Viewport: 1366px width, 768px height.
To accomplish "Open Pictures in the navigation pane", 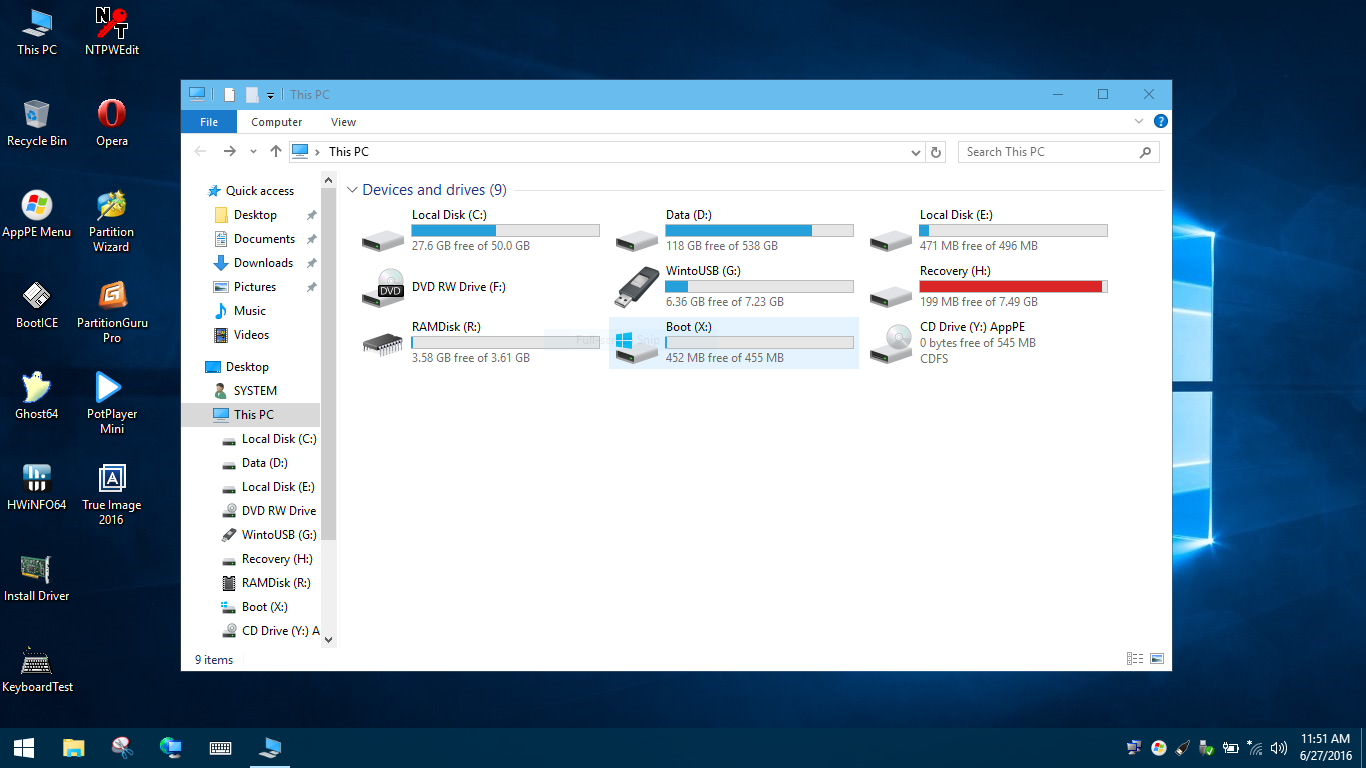I will (x=255, y=287).
